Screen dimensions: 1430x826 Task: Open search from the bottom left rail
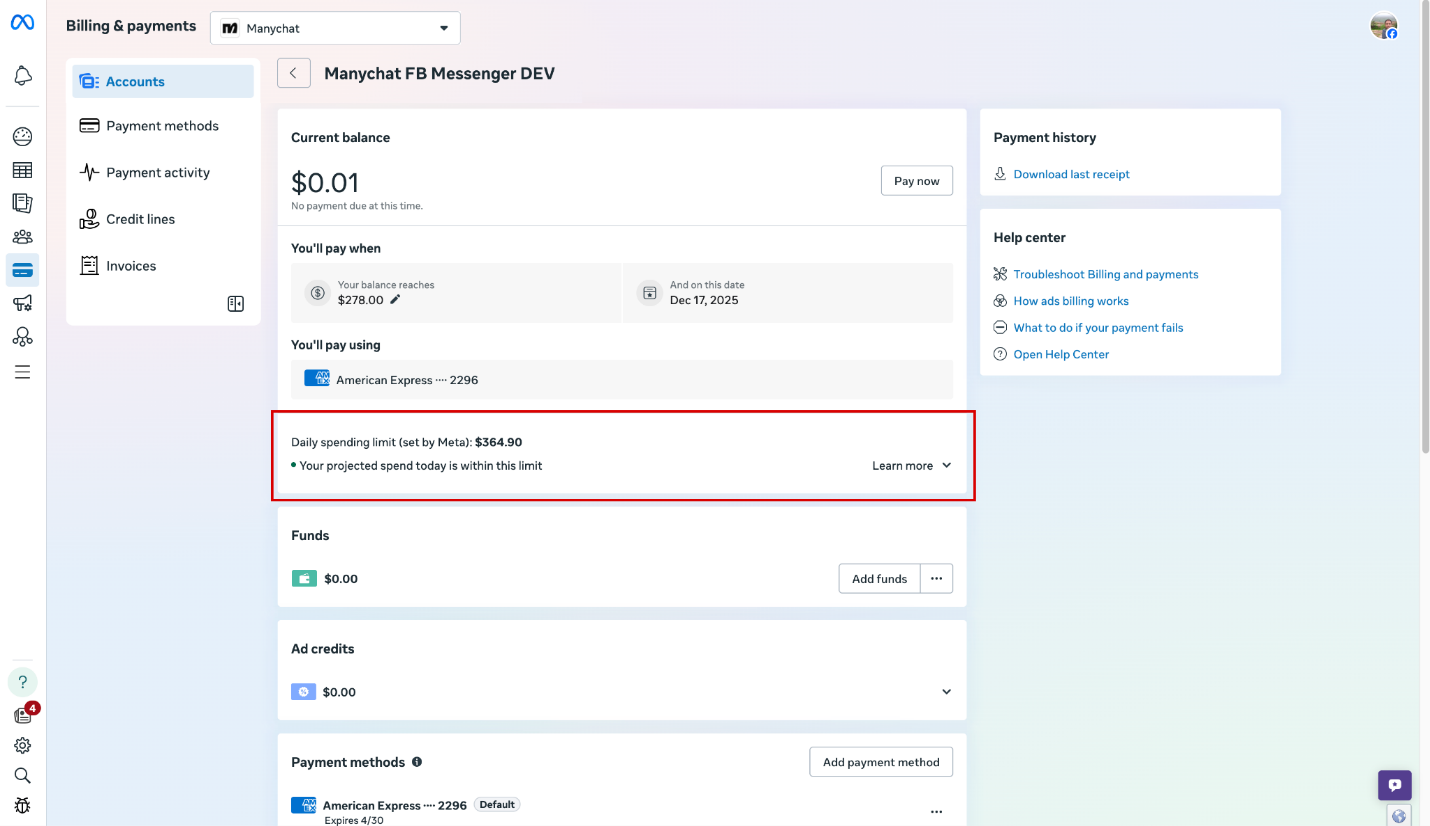pyautogui.click(x=22, y=775)
